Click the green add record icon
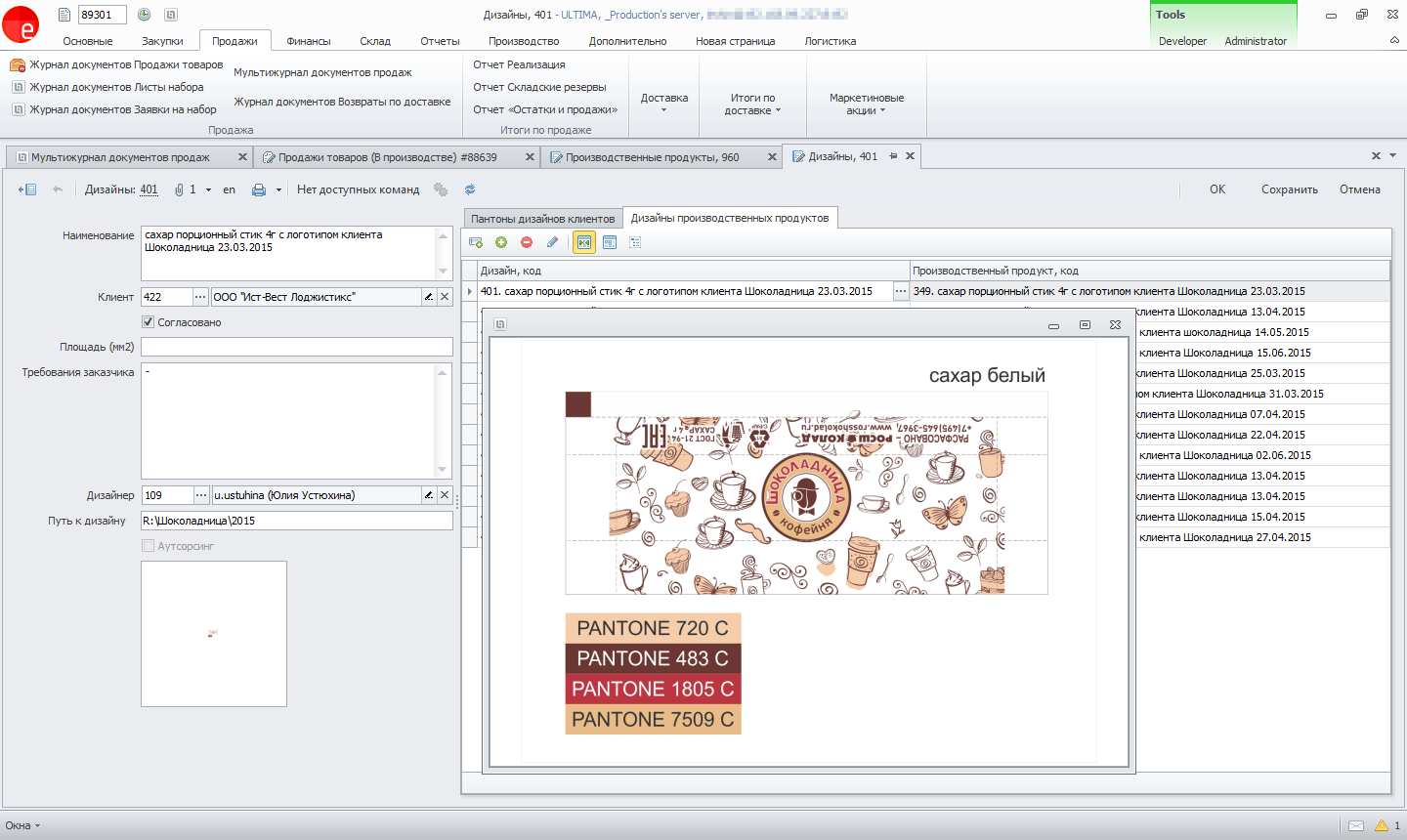 501,242
